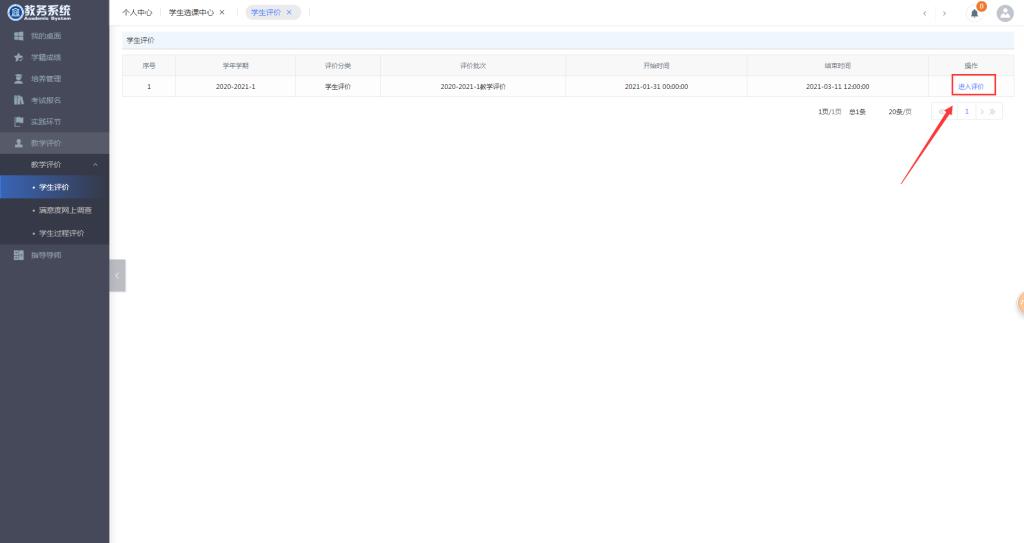The height and width of the screenshot is (543, 1024).
Task: Open 培养管理 via its sidebar icon
Action: 18,78
